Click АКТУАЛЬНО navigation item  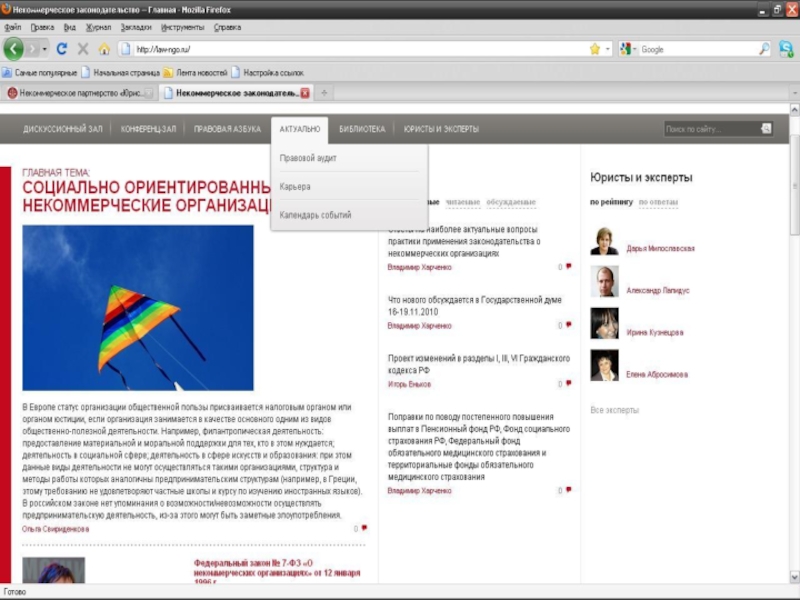click(299, 129)
